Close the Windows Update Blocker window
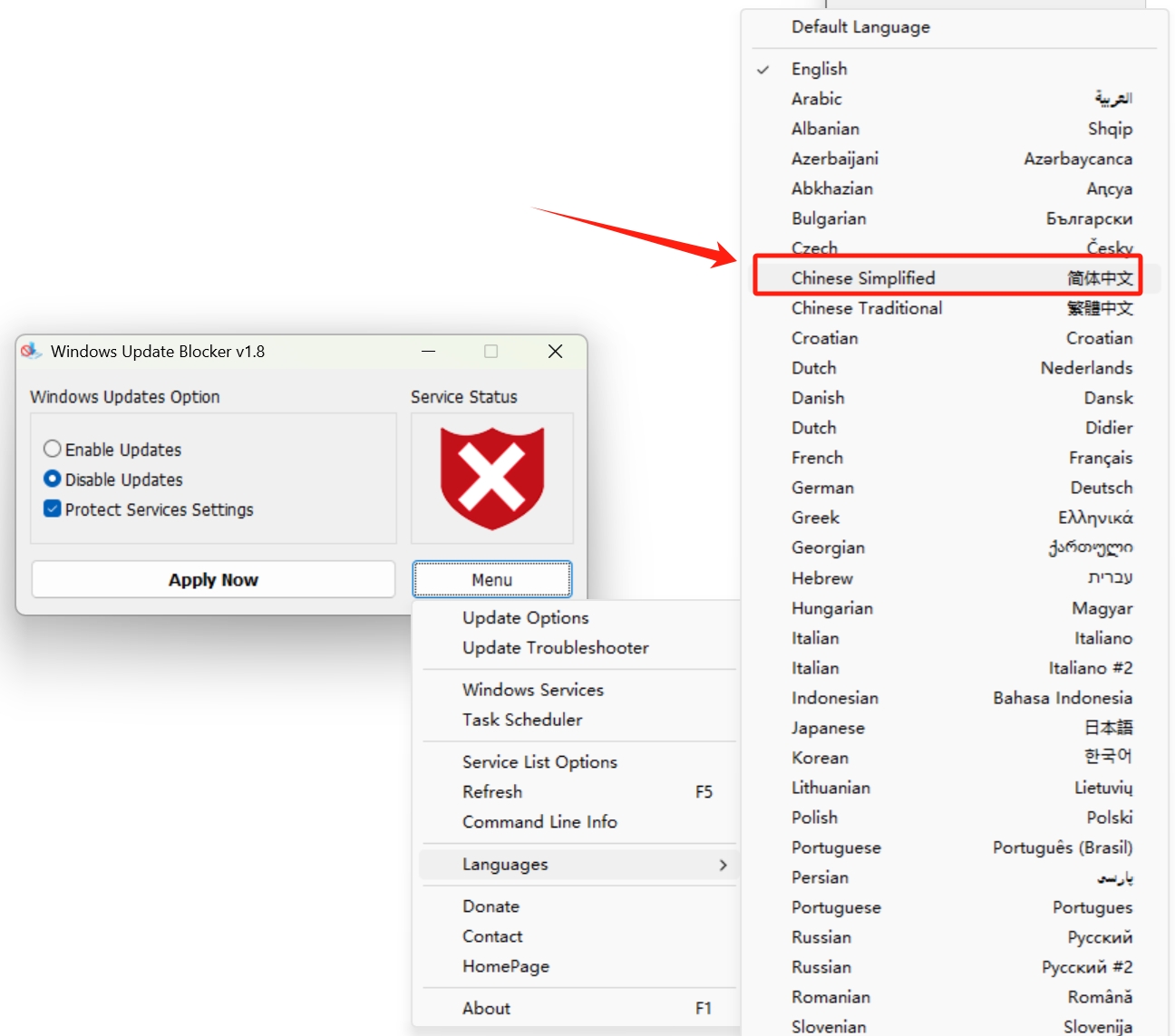 tap(556, 352)
